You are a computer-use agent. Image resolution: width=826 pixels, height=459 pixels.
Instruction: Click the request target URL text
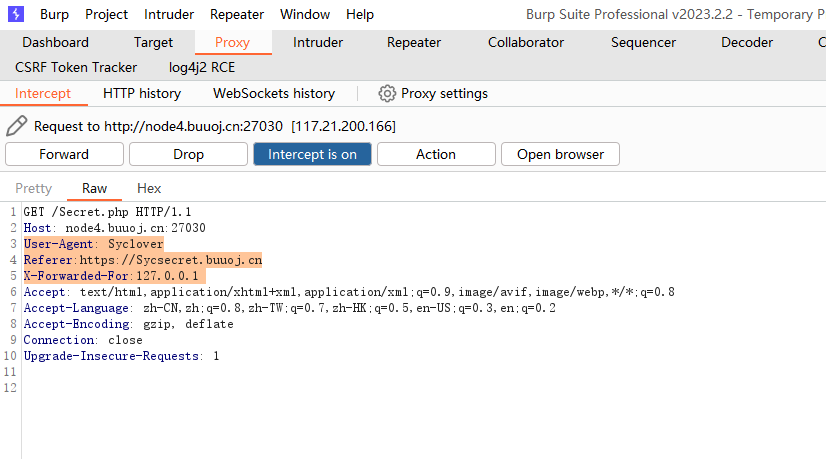193,126
